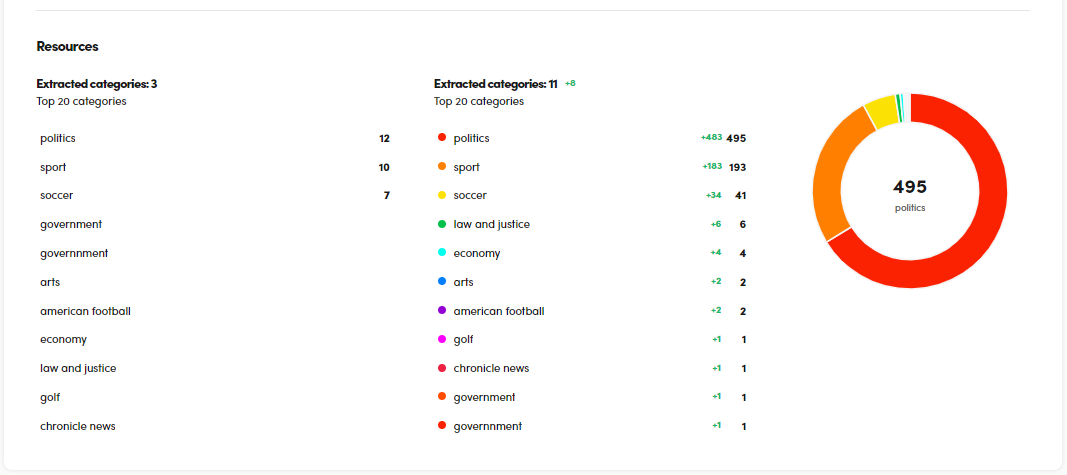Image resolution: width=1067 pixels, height=475 pixels.
Task: Click the magenta dot beside golf
Action: [442, 339]
